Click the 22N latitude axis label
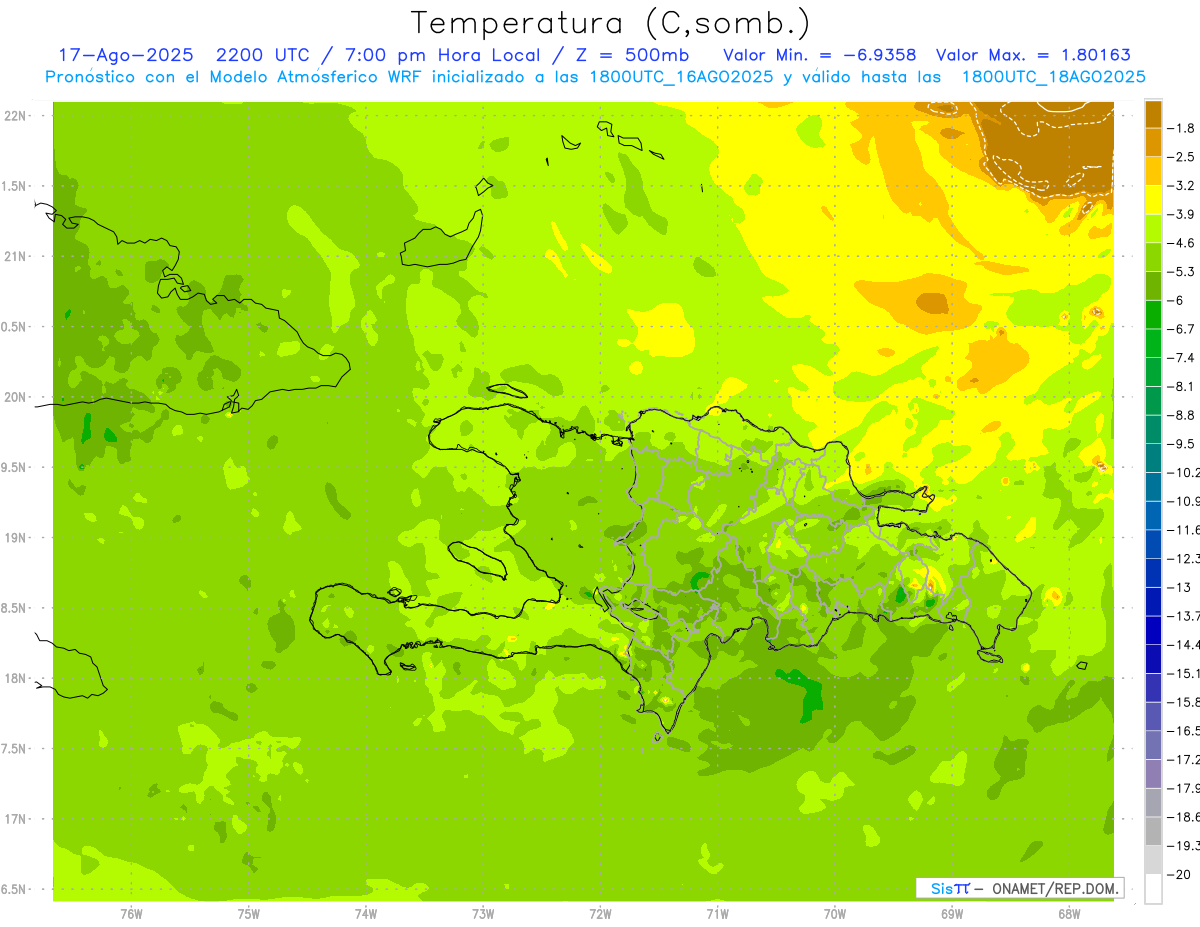The height and width of the screenshot is (927, 1200). tap(17, 116)
